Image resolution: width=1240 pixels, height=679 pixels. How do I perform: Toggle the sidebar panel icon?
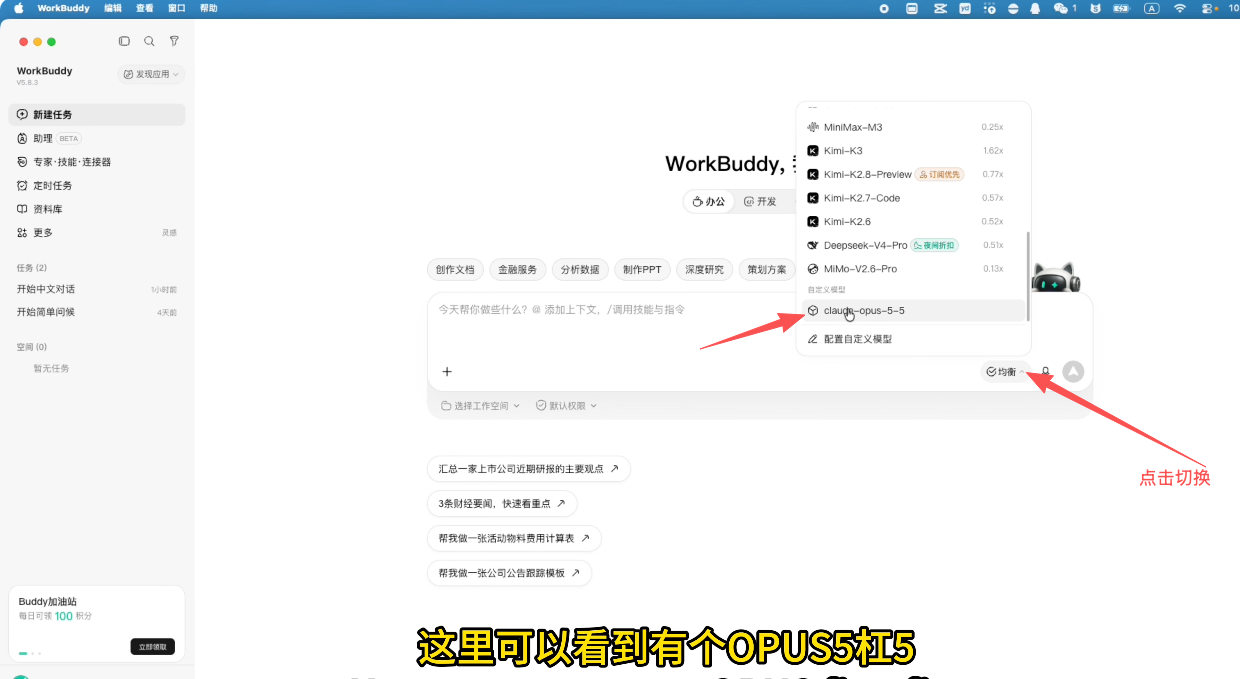(x=124, y=41)
